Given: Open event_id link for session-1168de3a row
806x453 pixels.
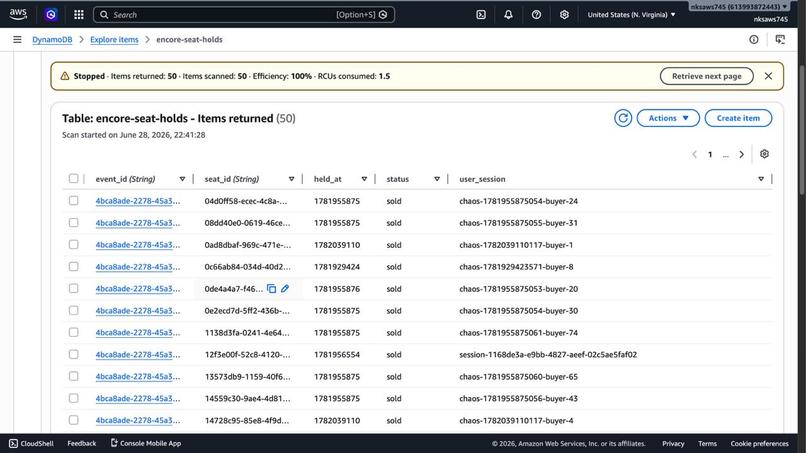Looking at the screenshot, I should [x=138, y=355].
